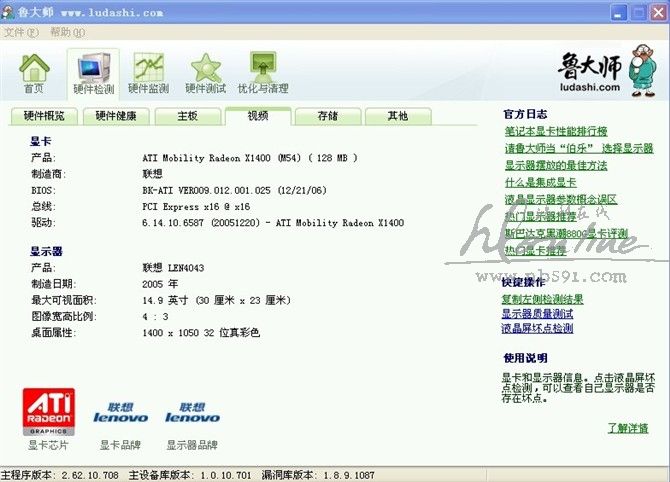
Task: Click the 显示器品牌 caption
Action: [192, 445]
